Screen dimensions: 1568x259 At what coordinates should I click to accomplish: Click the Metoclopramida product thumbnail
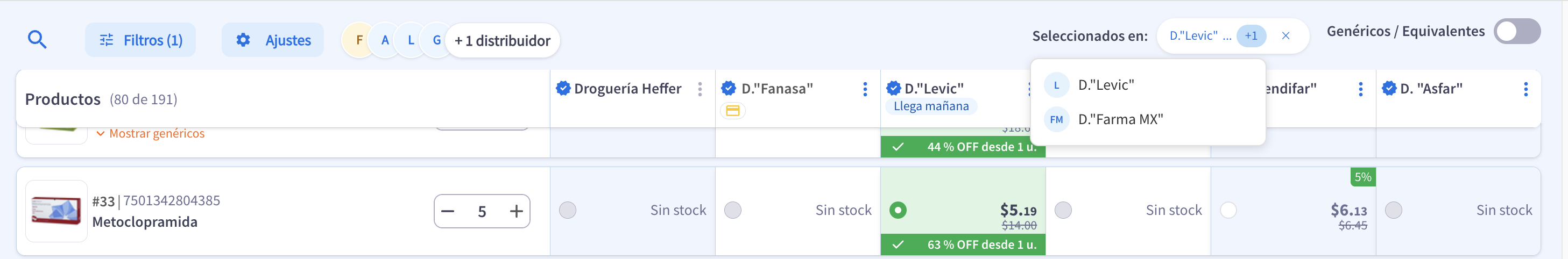click(56, 211)
